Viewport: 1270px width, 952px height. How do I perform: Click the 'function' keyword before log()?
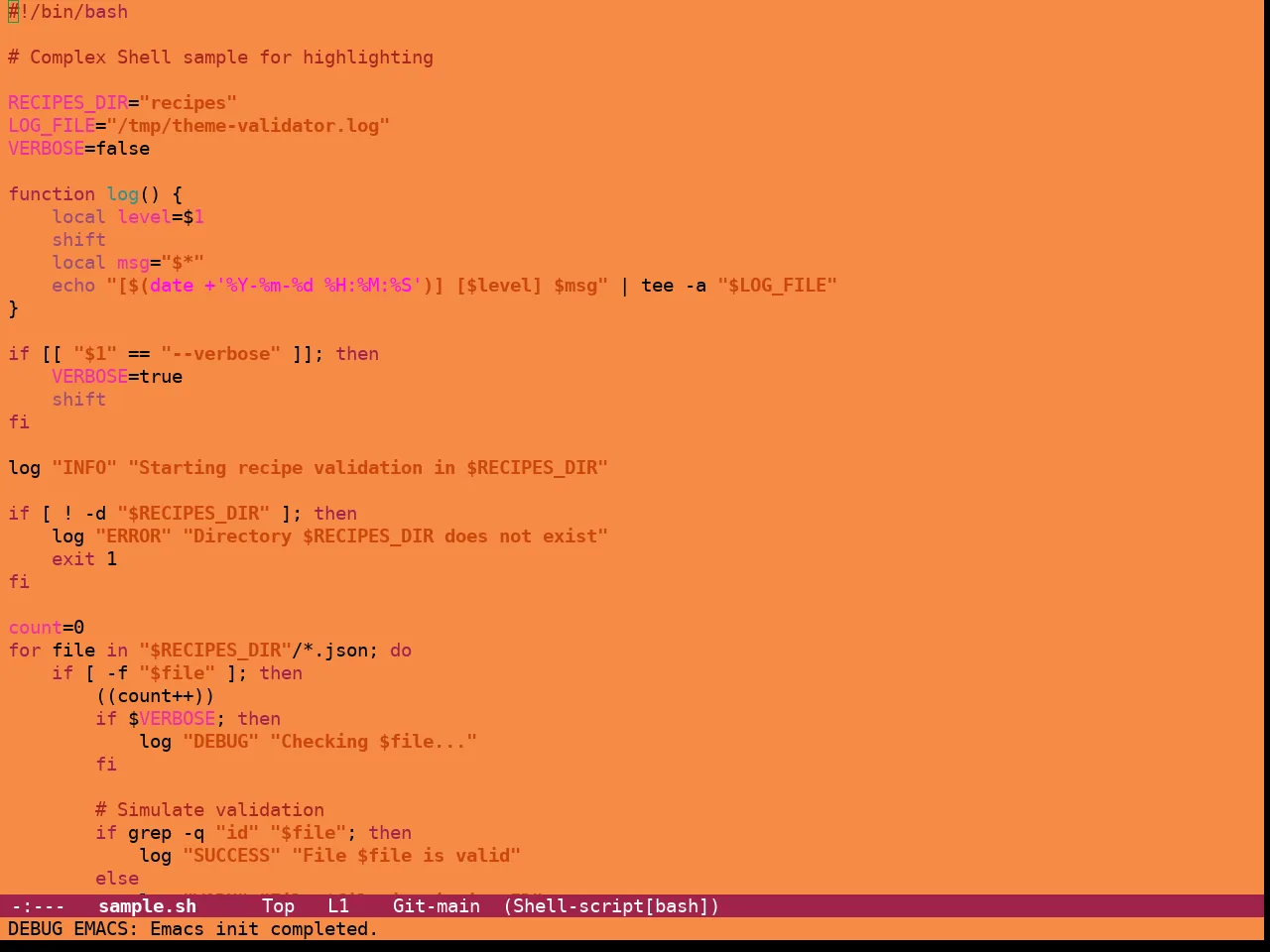point(52,194)
